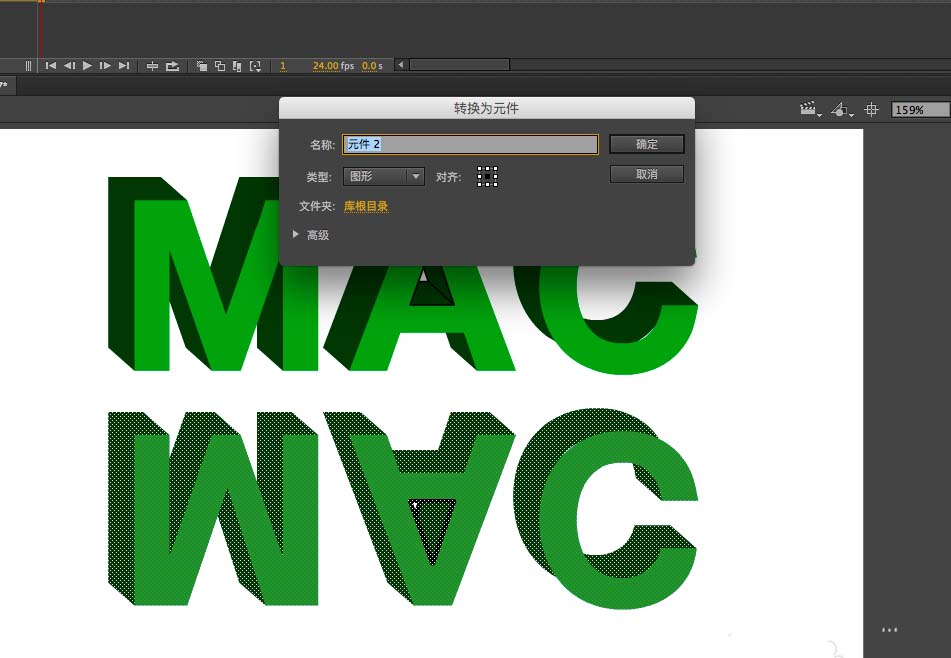The image size is (951, 658).
Task: Click the center frame icon
Action: [152, 66]
